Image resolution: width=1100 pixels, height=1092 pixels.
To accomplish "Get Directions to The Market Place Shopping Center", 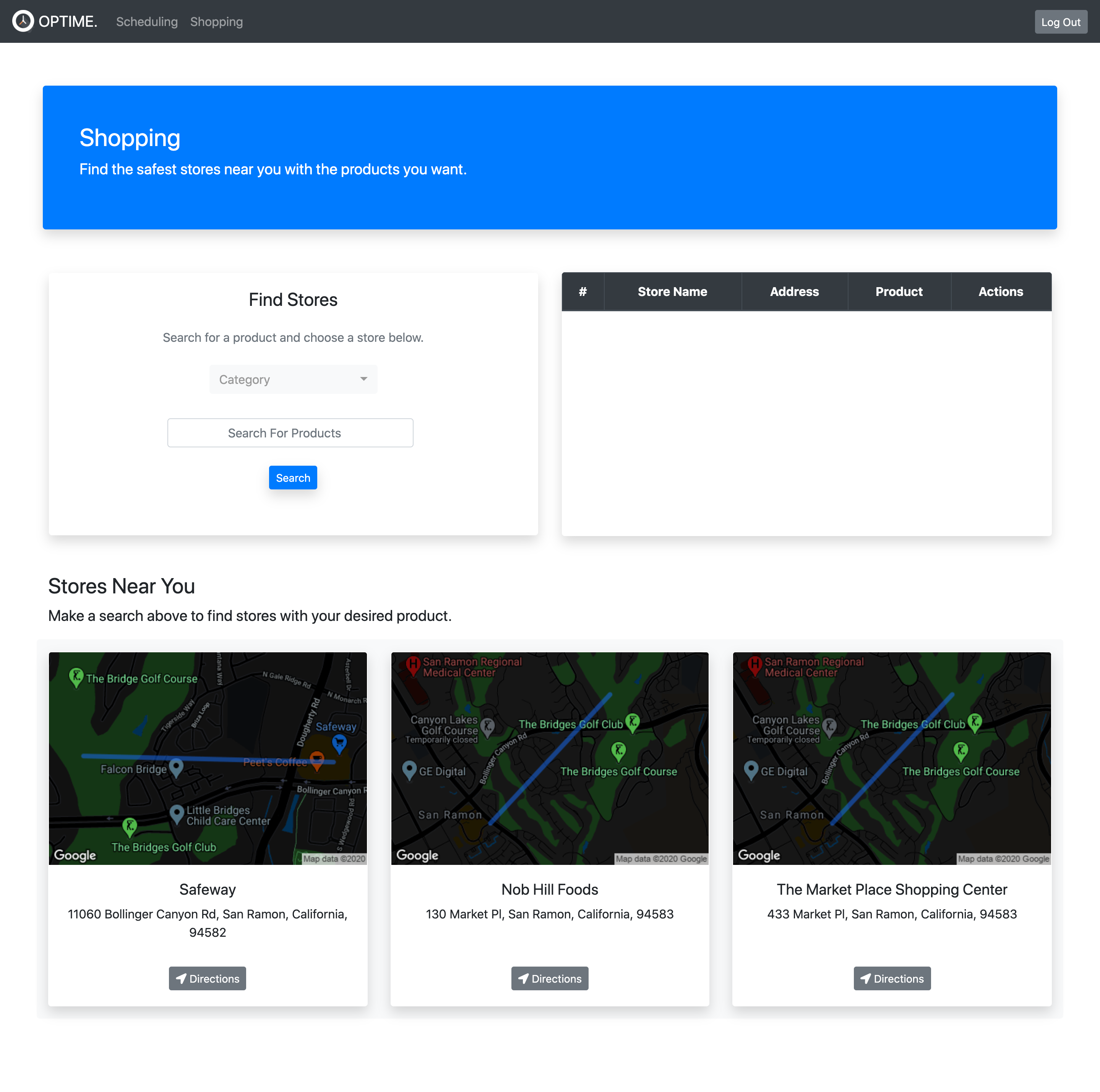I will (x=892, y=979).
